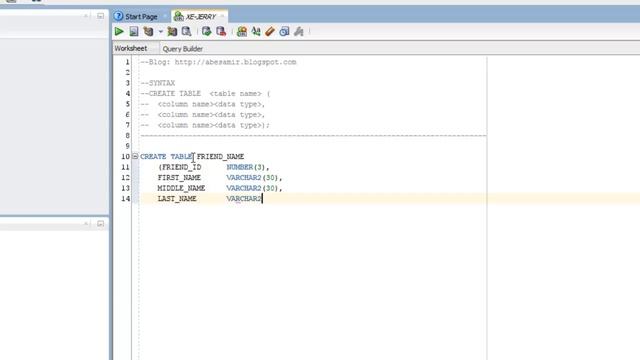Click VARCHAR2(30) on line 13
The image size is (640, 360).
[252, 188]
